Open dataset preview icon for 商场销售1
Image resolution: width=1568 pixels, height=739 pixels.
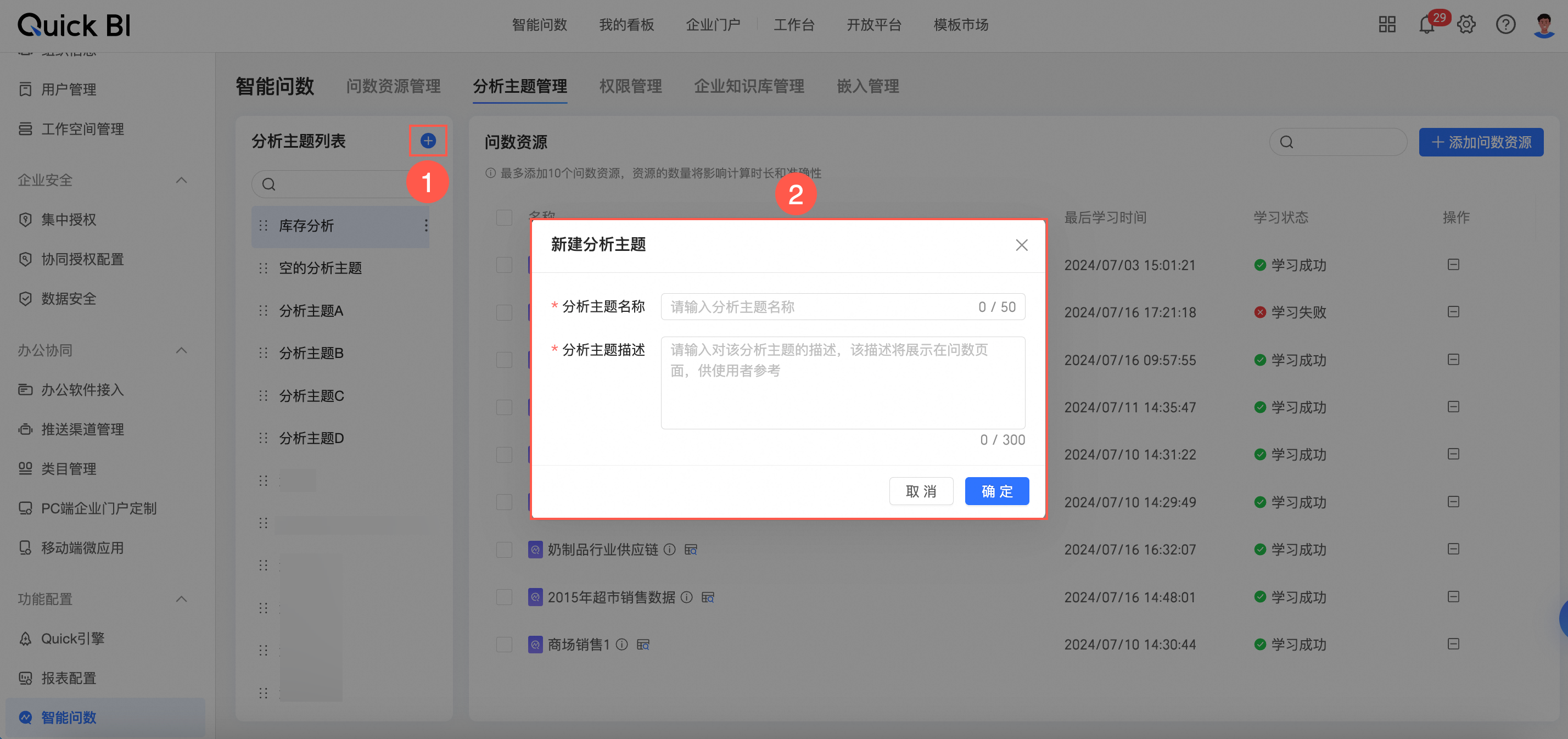click(x=643, y=645)
